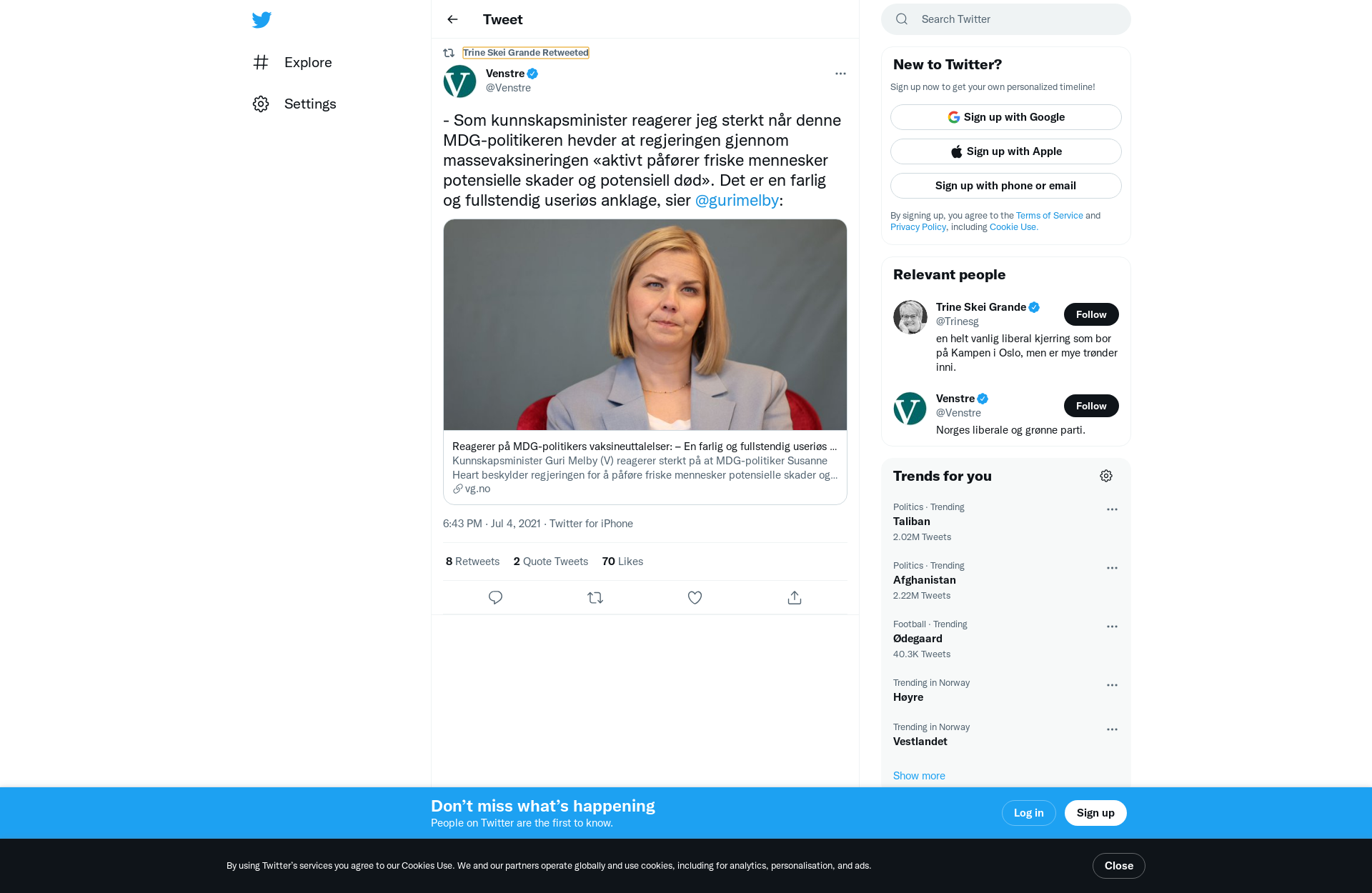Screen dimensions: 1372x893
Task: Open more options for Taliban trend
Action: pos(1112,509)
